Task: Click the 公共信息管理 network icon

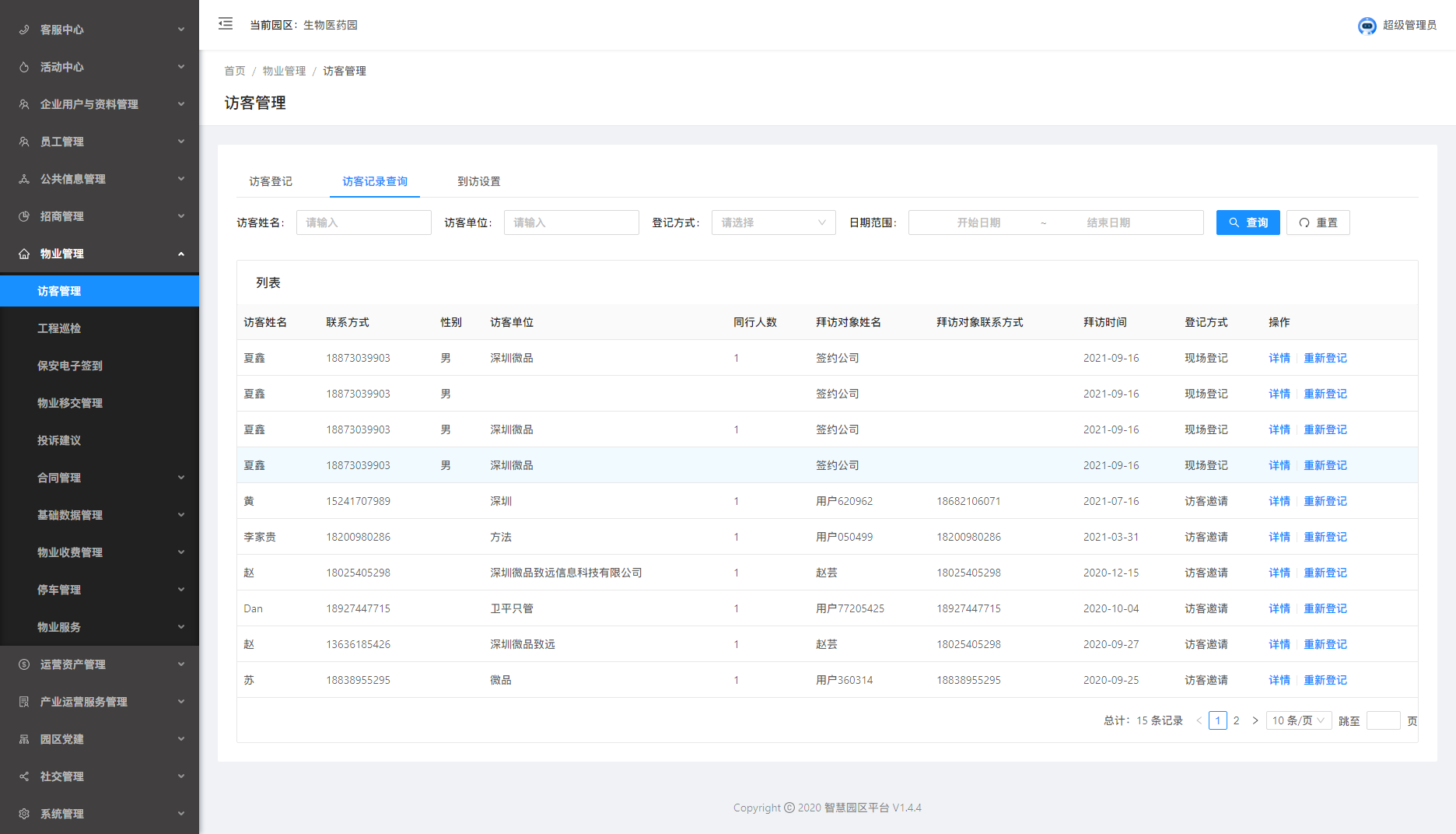Action: tap(24, 179)
